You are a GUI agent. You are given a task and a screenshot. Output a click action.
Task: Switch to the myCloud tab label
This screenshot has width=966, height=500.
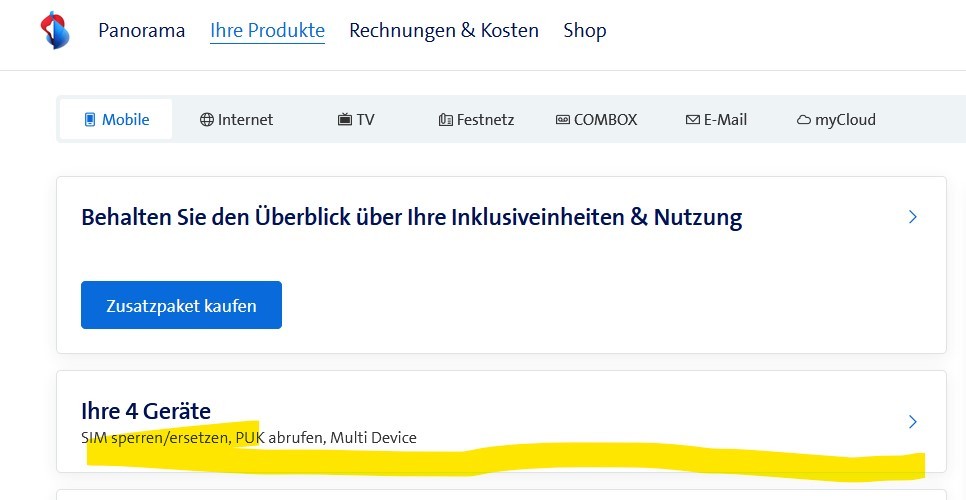click(x=845, y=120)
